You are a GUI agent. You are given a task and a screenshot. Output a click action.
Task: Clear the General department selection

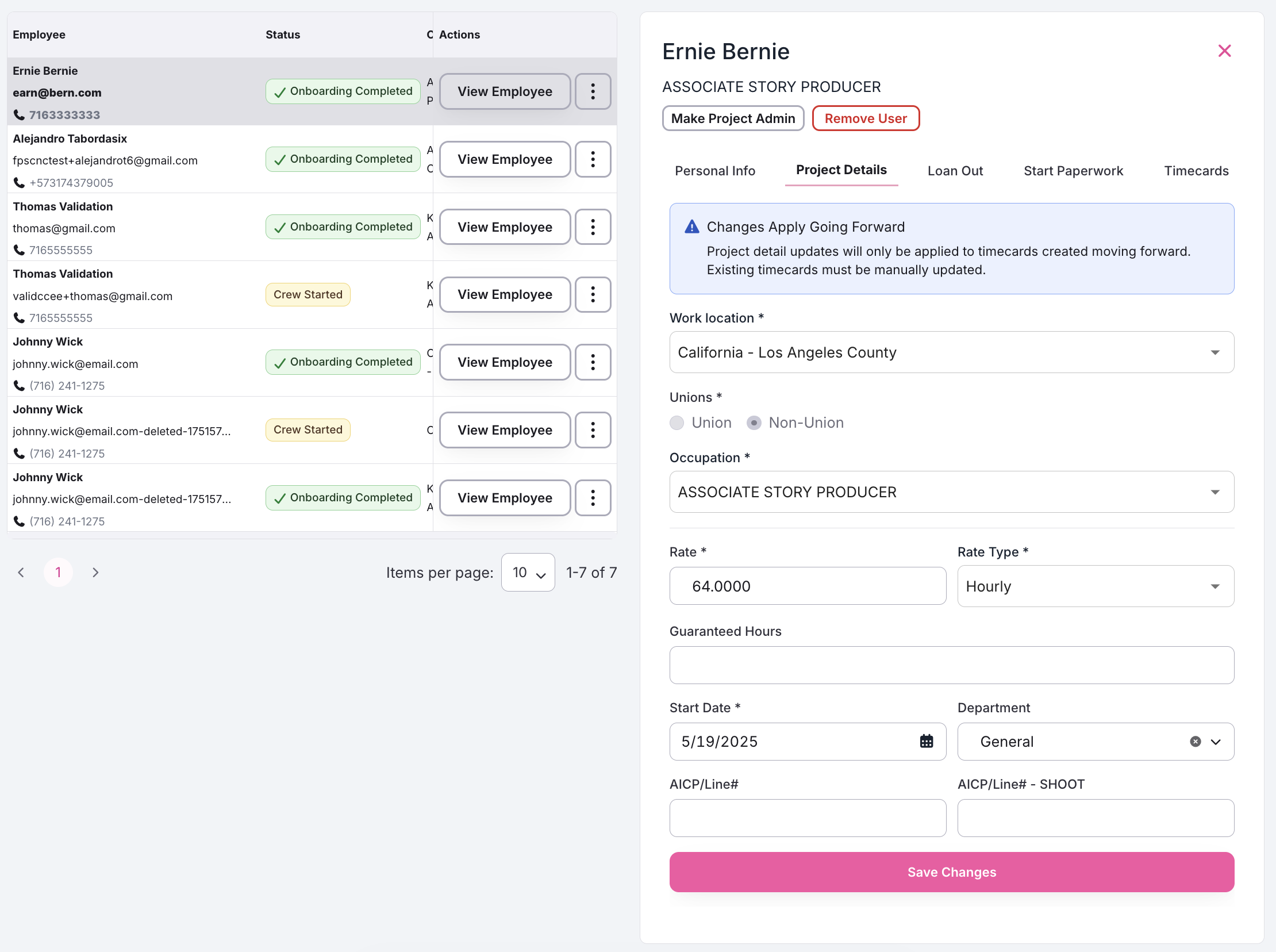1195,742
